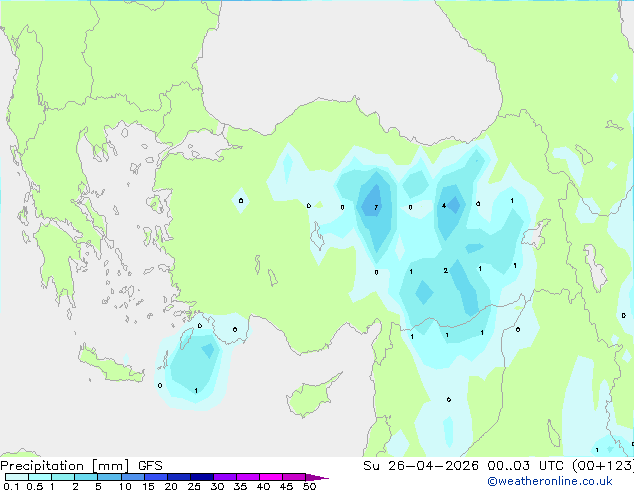Click the '50' legend scale label
This screenshot has width=634, height=490.
click(309, 486)
